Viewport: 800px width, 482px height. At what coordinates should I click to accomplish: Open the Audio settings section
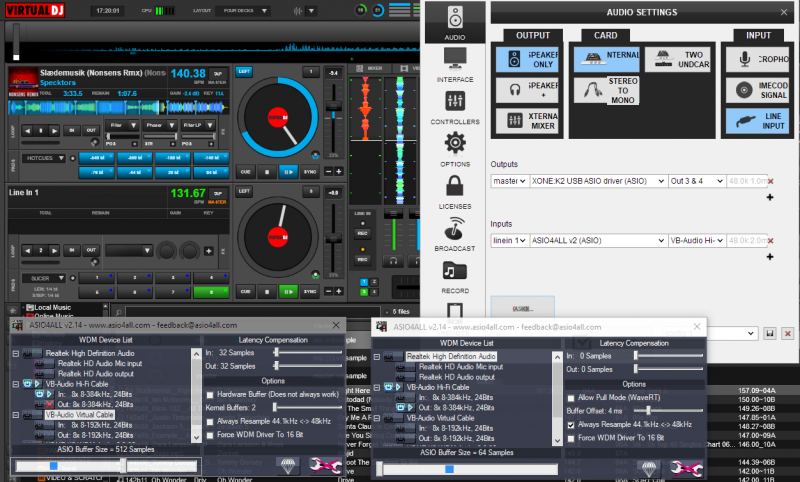(455, 23)
